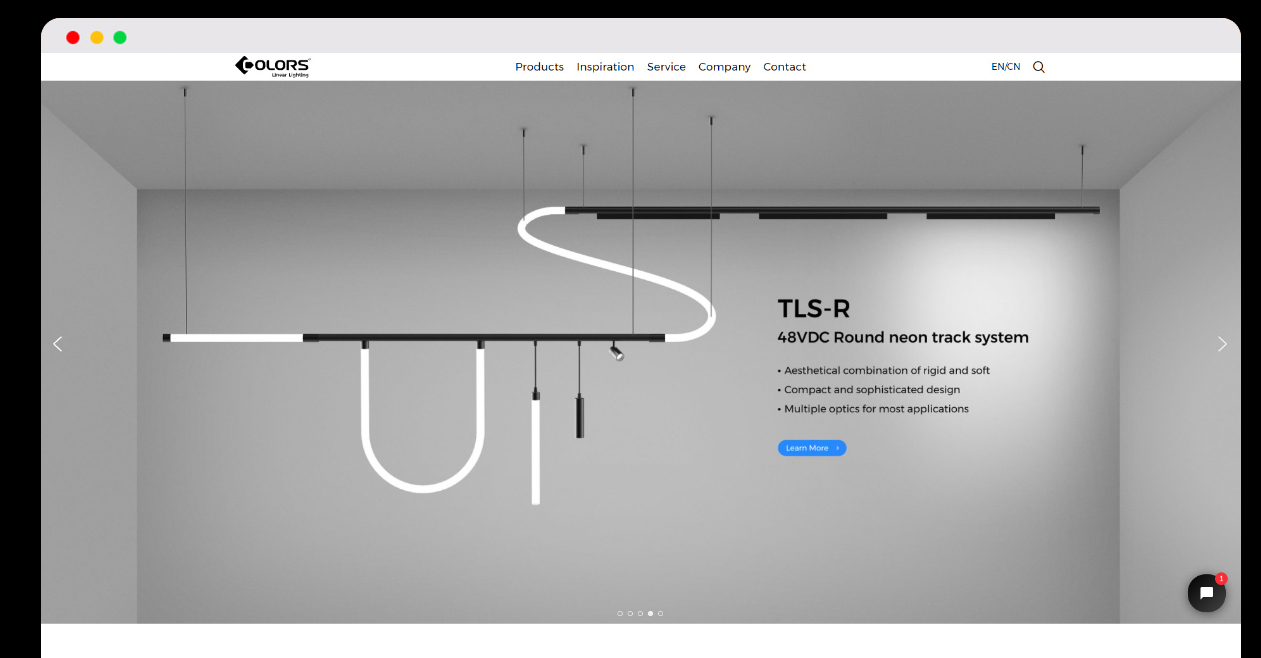Click the green maximize dot
Screen dimensions: 1261x658
[120, 38]
